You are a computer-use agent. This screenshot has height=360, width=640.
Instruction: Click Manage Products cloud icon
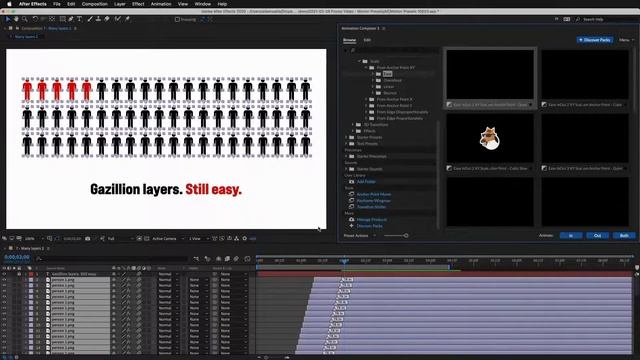coord(351,220)
